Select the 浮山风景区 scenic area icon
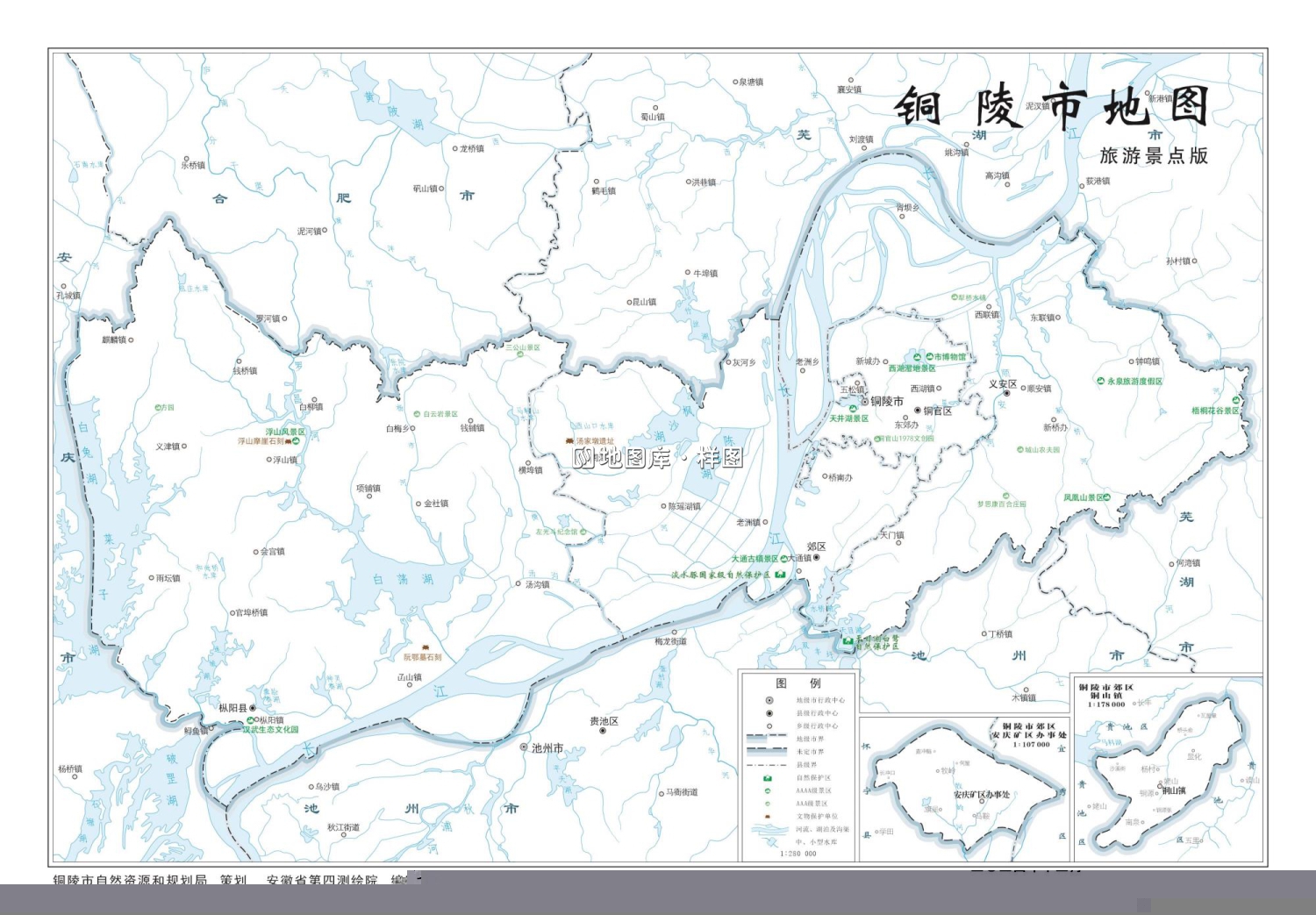1316x915 pixels. [296, 441]
